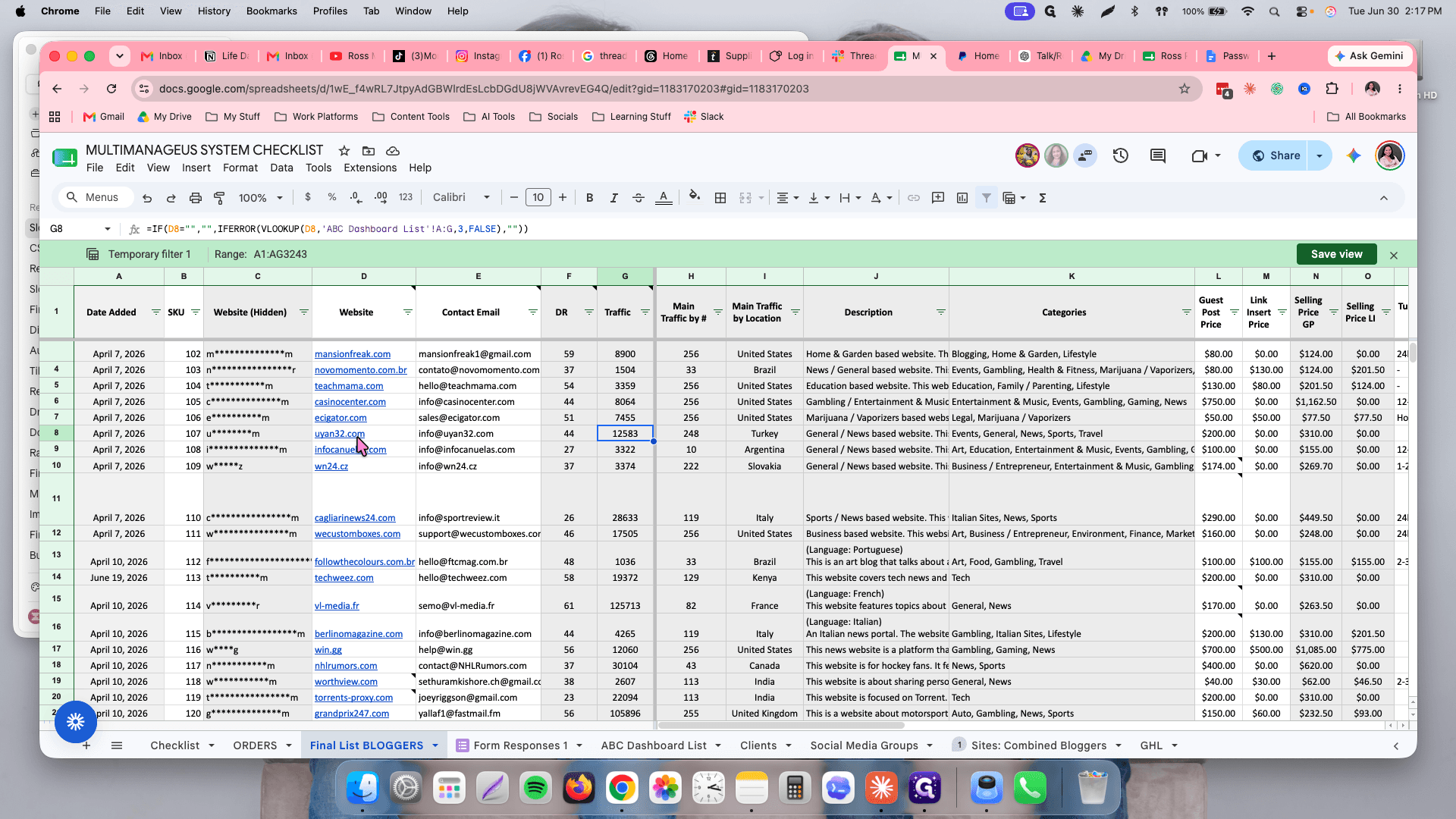
Task: Select the Paint format tool
Action: pos(220,198)
